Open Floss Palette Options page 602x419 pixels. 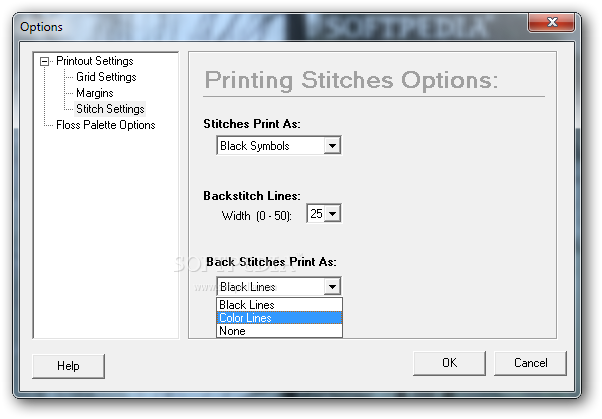tap(105, 125)
